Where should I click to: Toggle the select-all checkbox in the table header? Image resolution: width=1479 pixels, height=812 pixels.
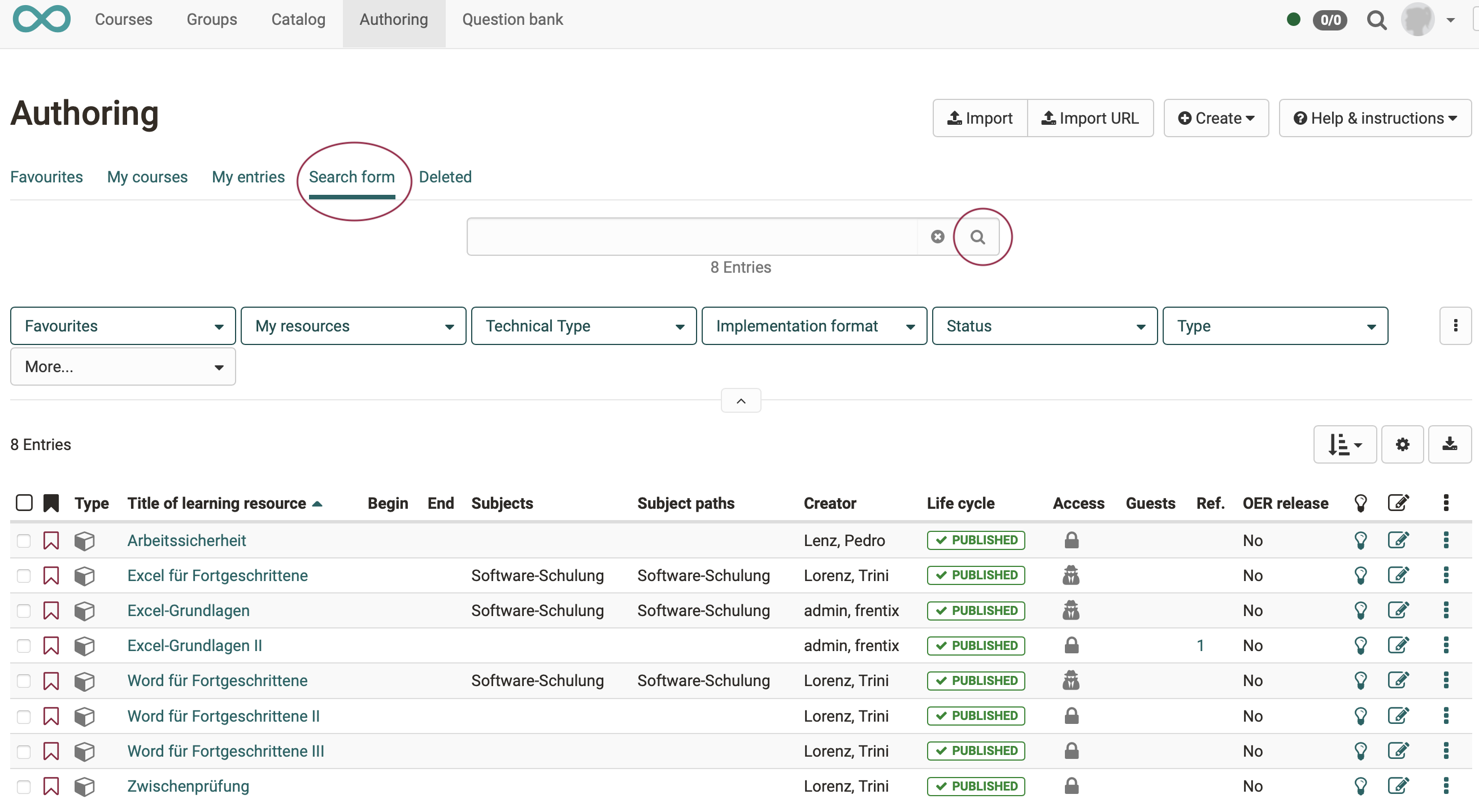click(24, 502)
